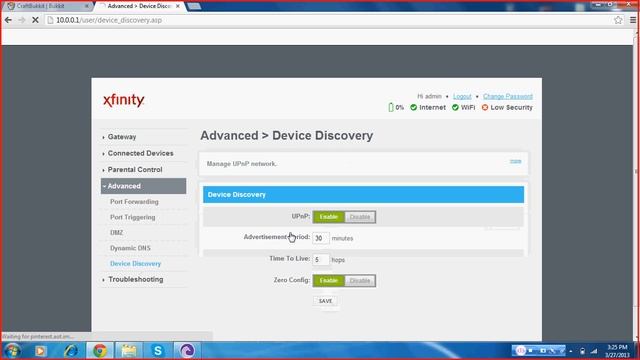Close the CraftBukkit browser tab
Viewport: 640px width, 360px height.
(87, 6)
